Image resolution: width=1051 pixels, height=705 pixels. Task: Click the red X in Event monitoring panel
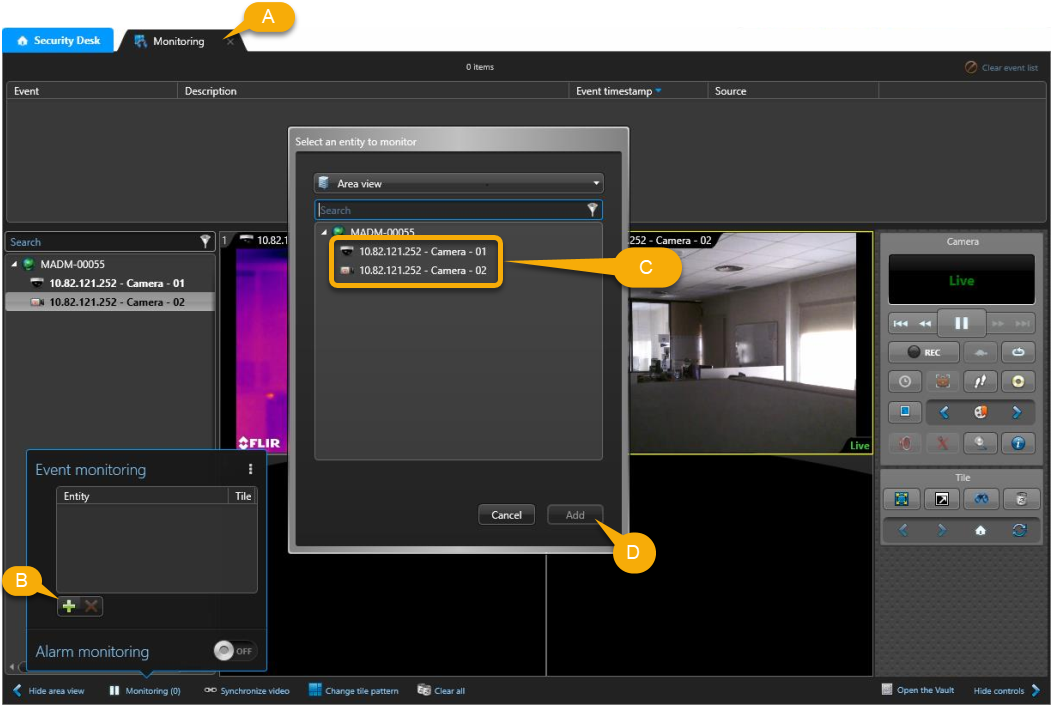(90, 605)
